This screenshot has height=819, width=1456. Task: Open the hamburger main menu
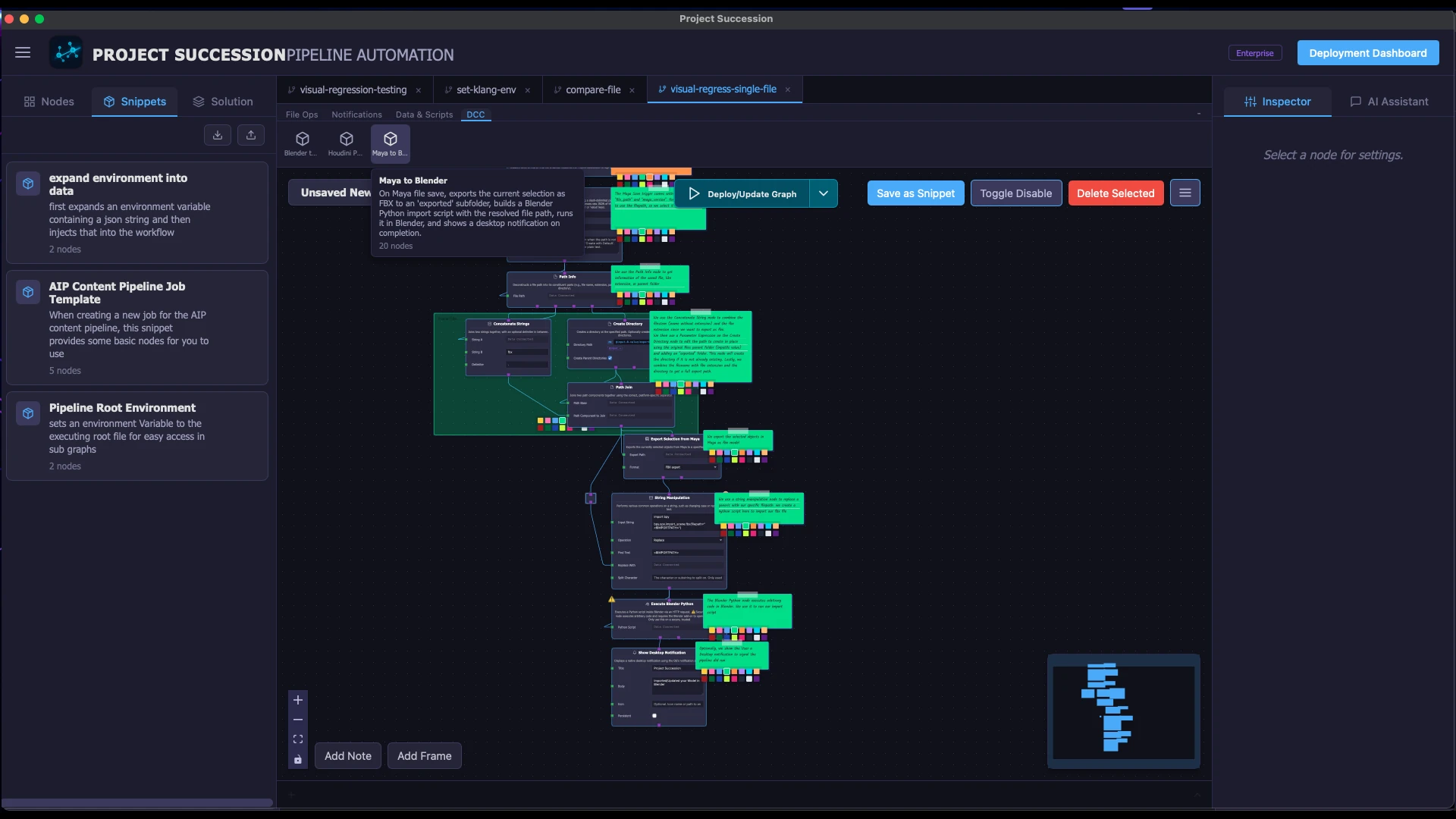23,53
